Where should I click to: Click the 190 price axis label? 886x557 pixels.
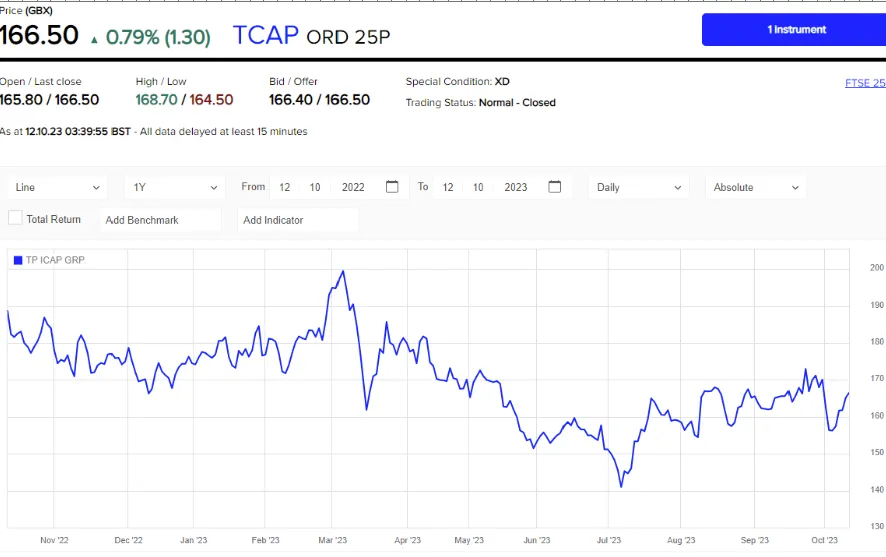click(877, 304)
